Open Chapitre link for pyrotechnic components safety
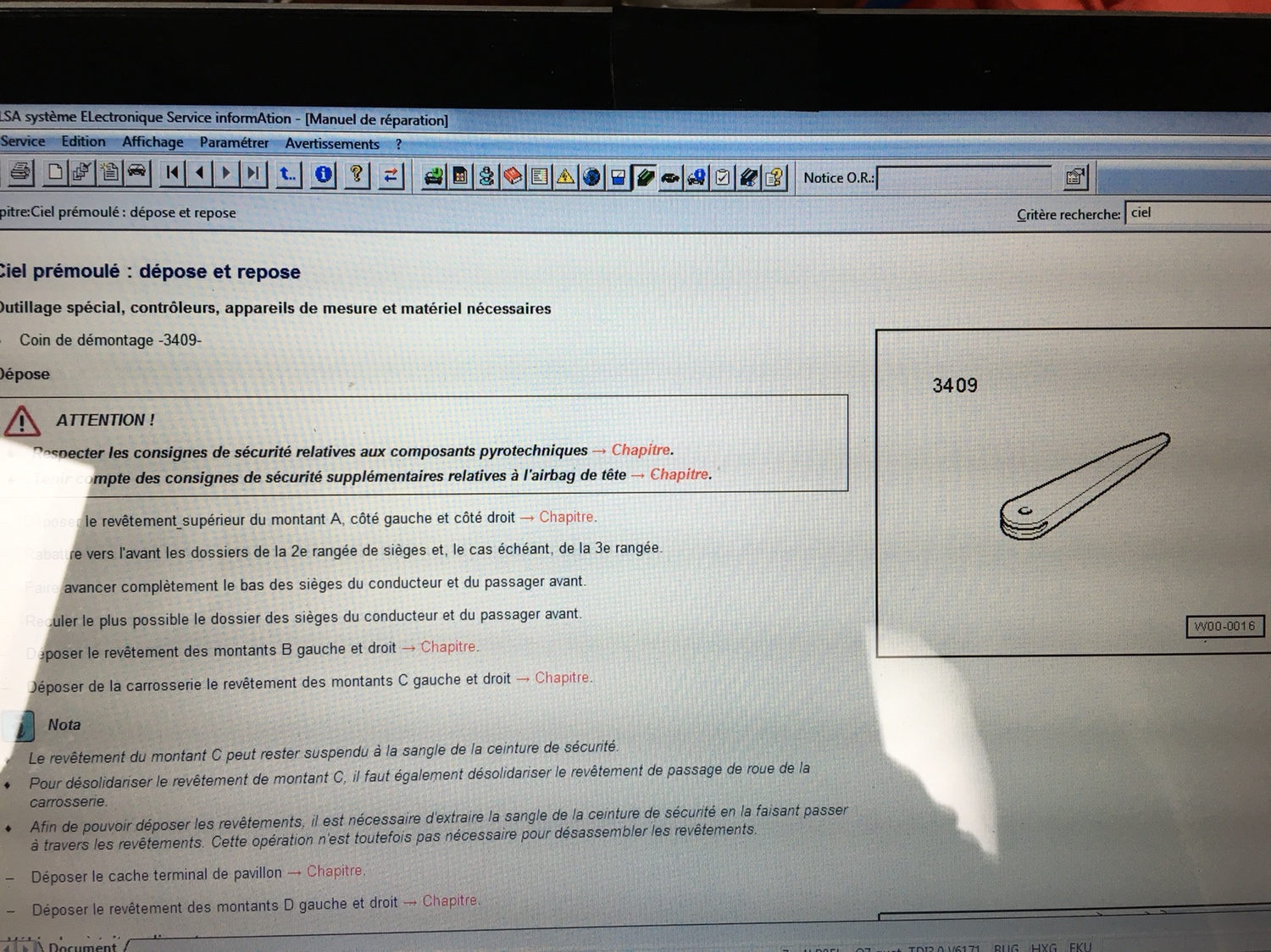The image size is (1271, 952). pyautogui.click(x=641, y=450)
